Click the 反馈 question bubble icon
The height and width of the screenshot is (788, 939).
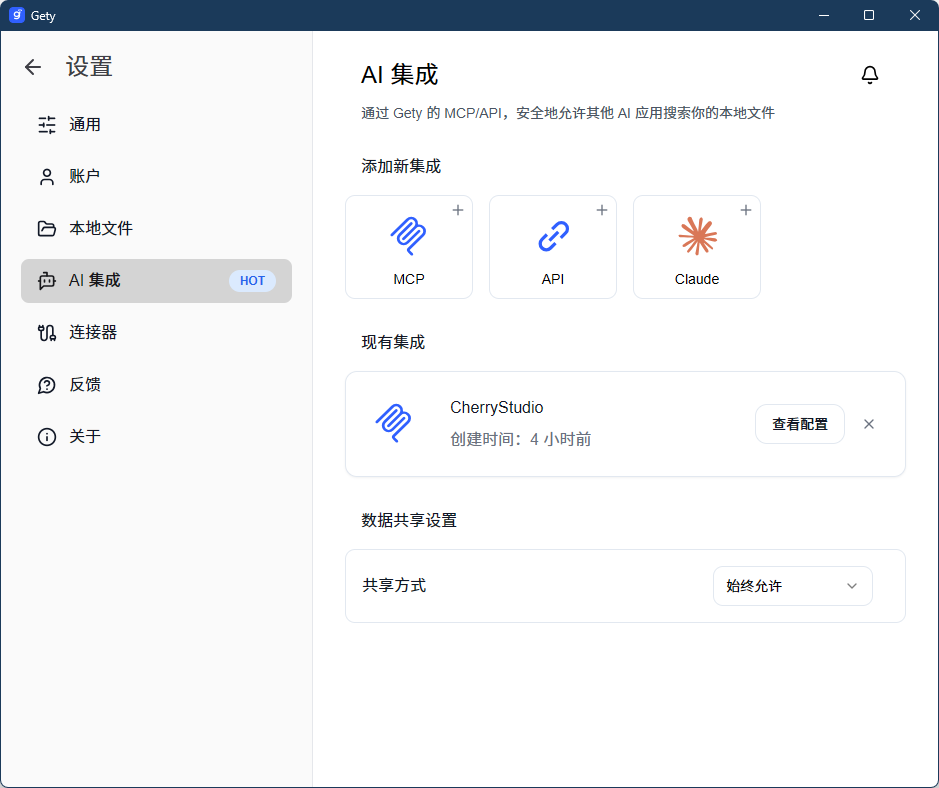[47, 385]
